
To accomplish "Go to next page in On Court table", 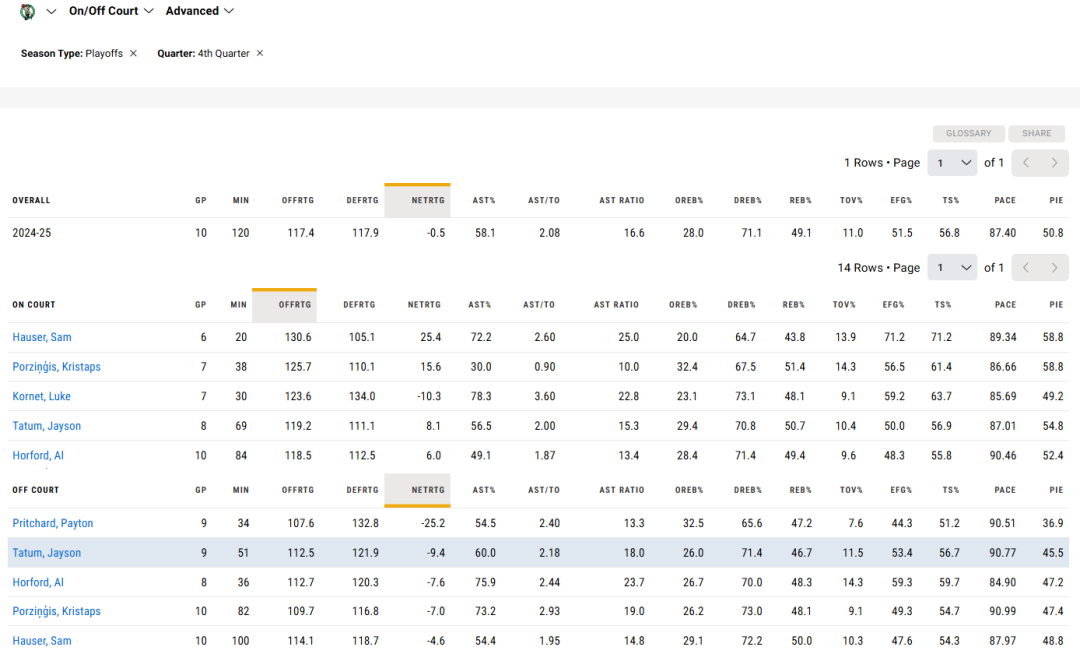I will coord(1055,267).
